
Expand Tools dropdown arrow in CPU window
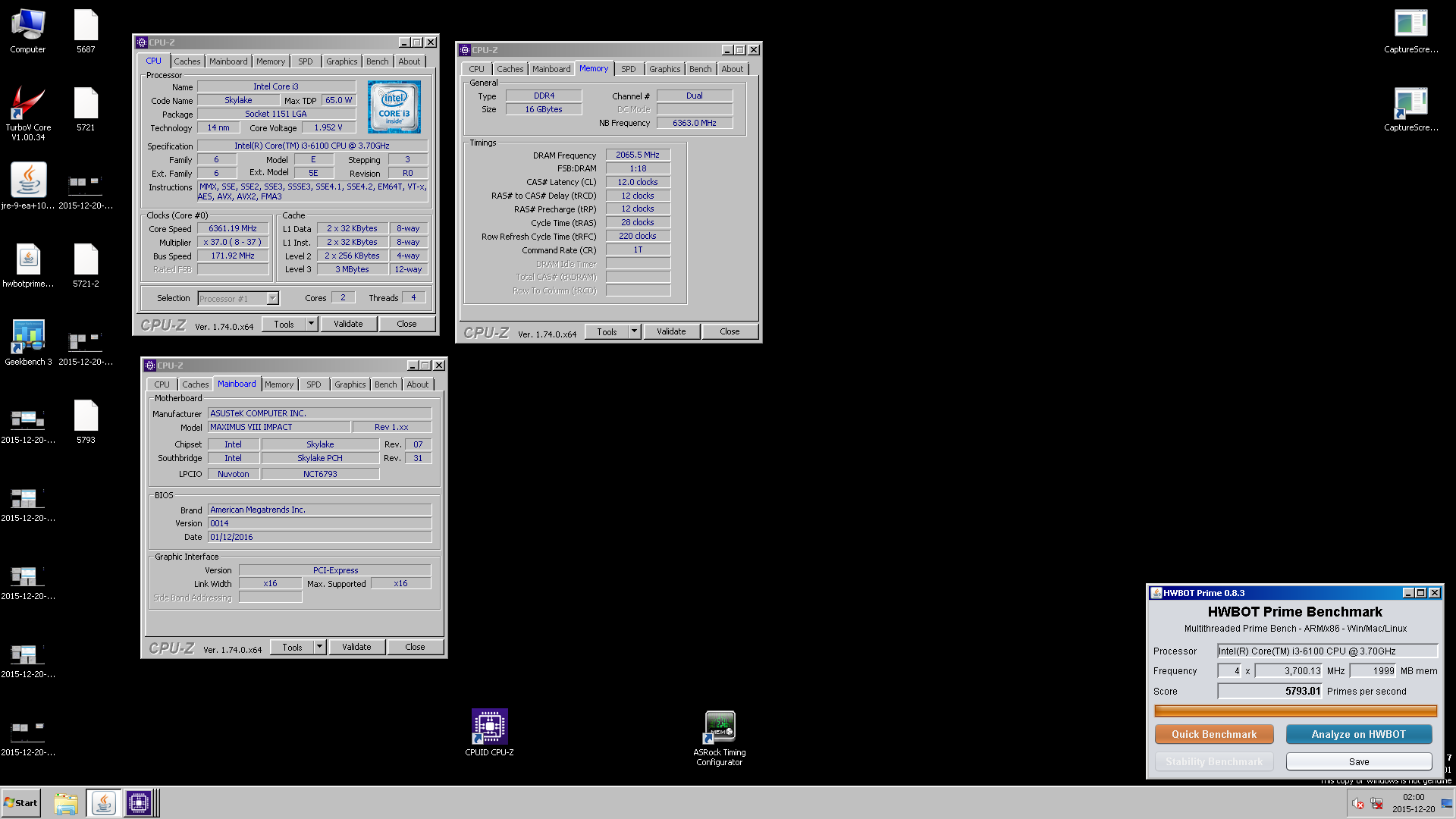point(311,324)
